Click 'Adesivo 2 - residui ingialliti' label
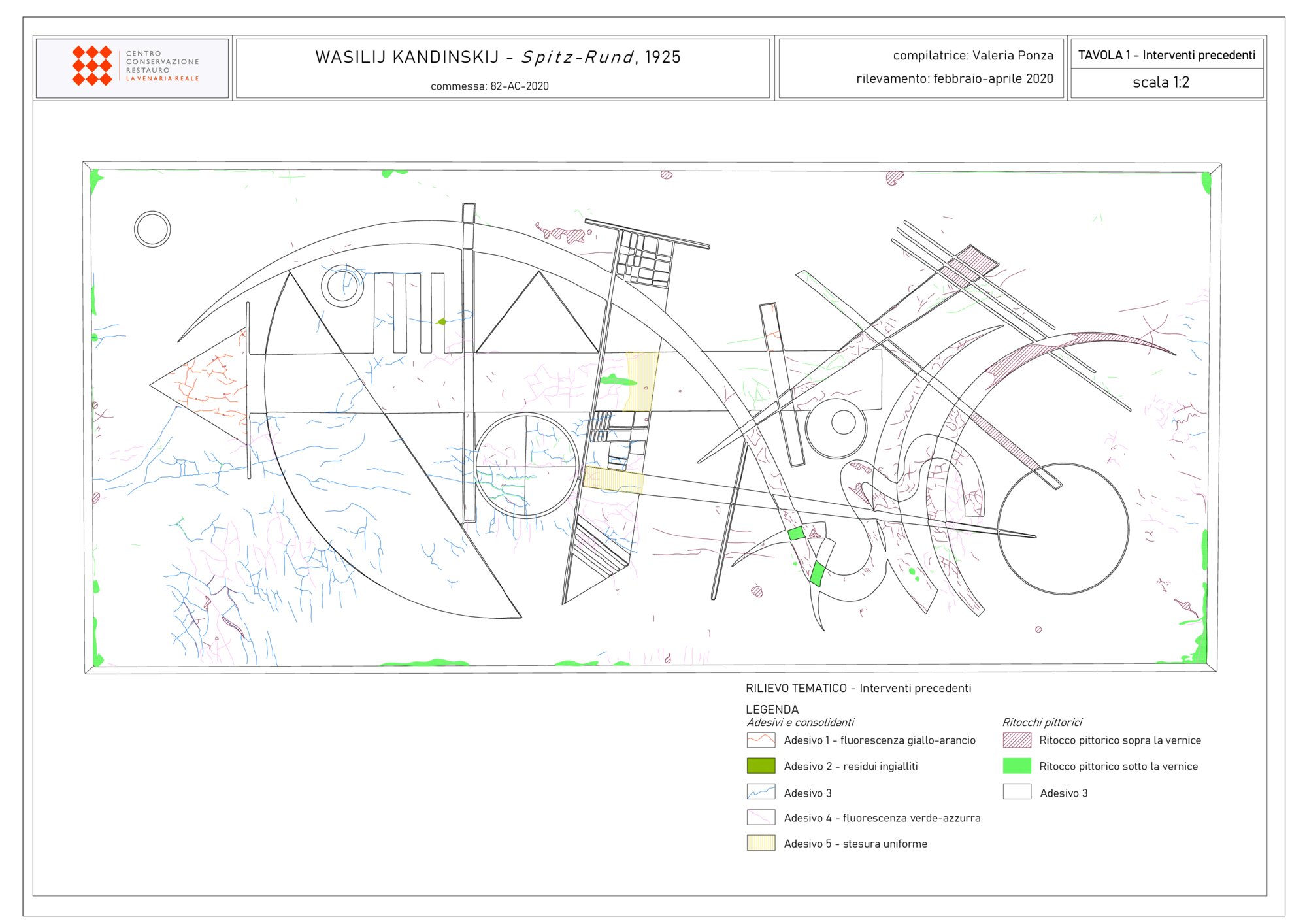The height and width of the screenshot is (924, 1307). pos(851,767)
